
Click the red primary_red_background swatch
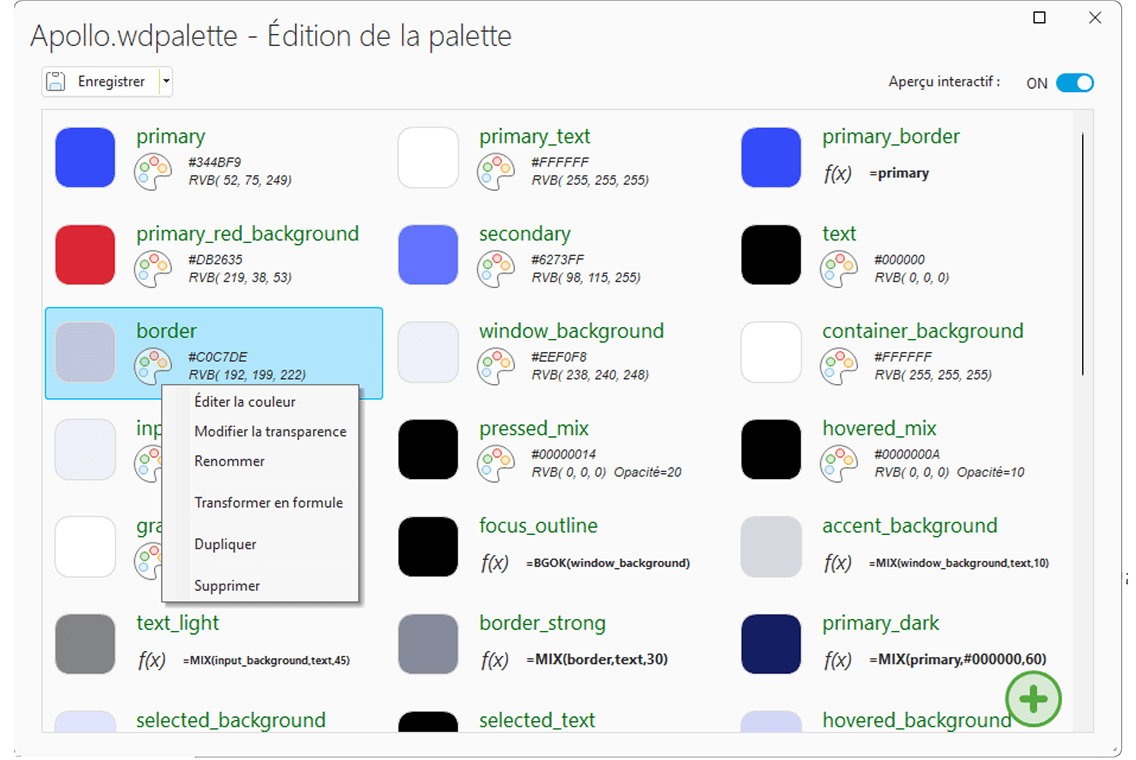pos(85,255)
